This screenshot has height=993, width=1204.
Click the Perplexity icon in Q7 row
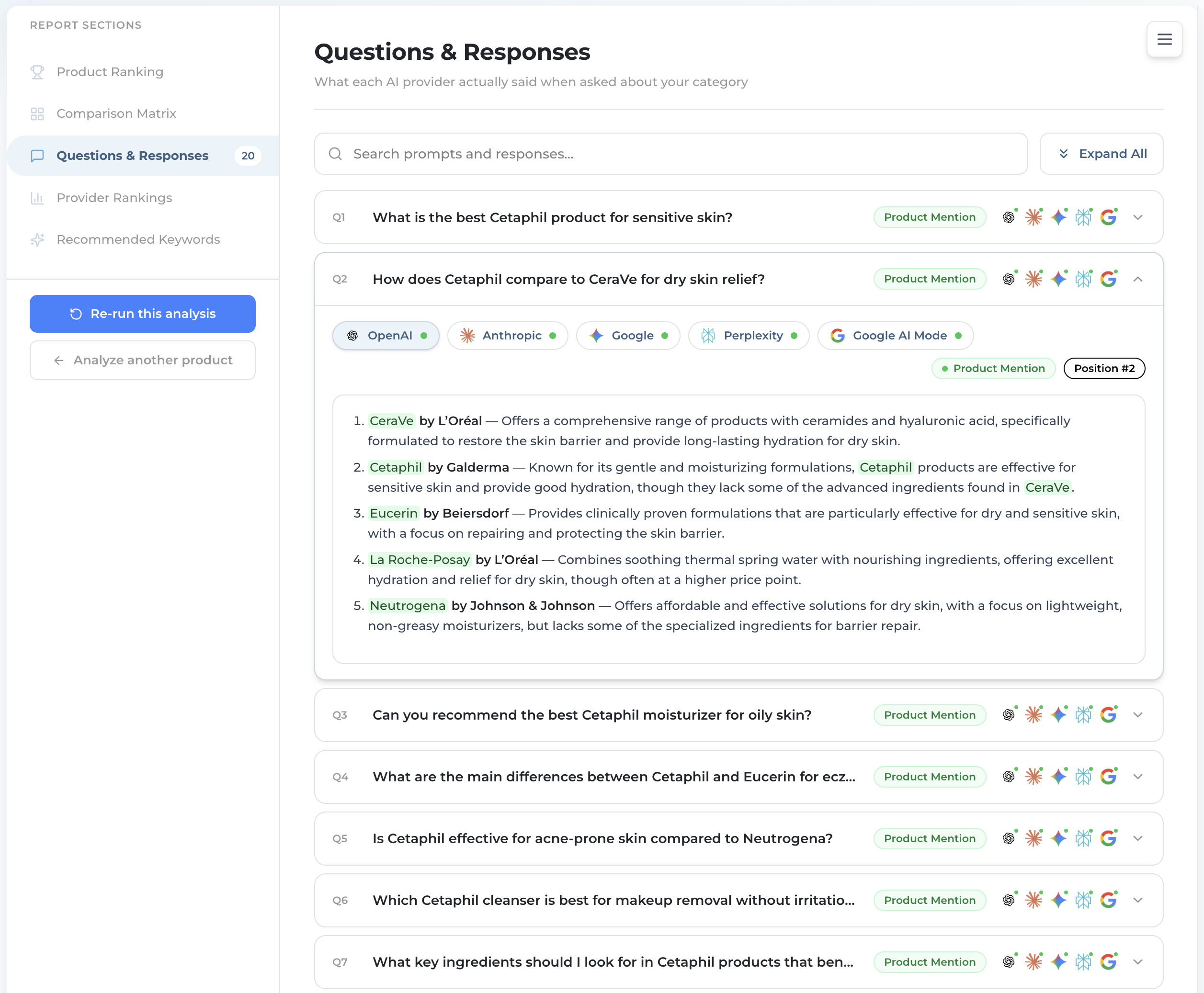(x=1083, y=962)
